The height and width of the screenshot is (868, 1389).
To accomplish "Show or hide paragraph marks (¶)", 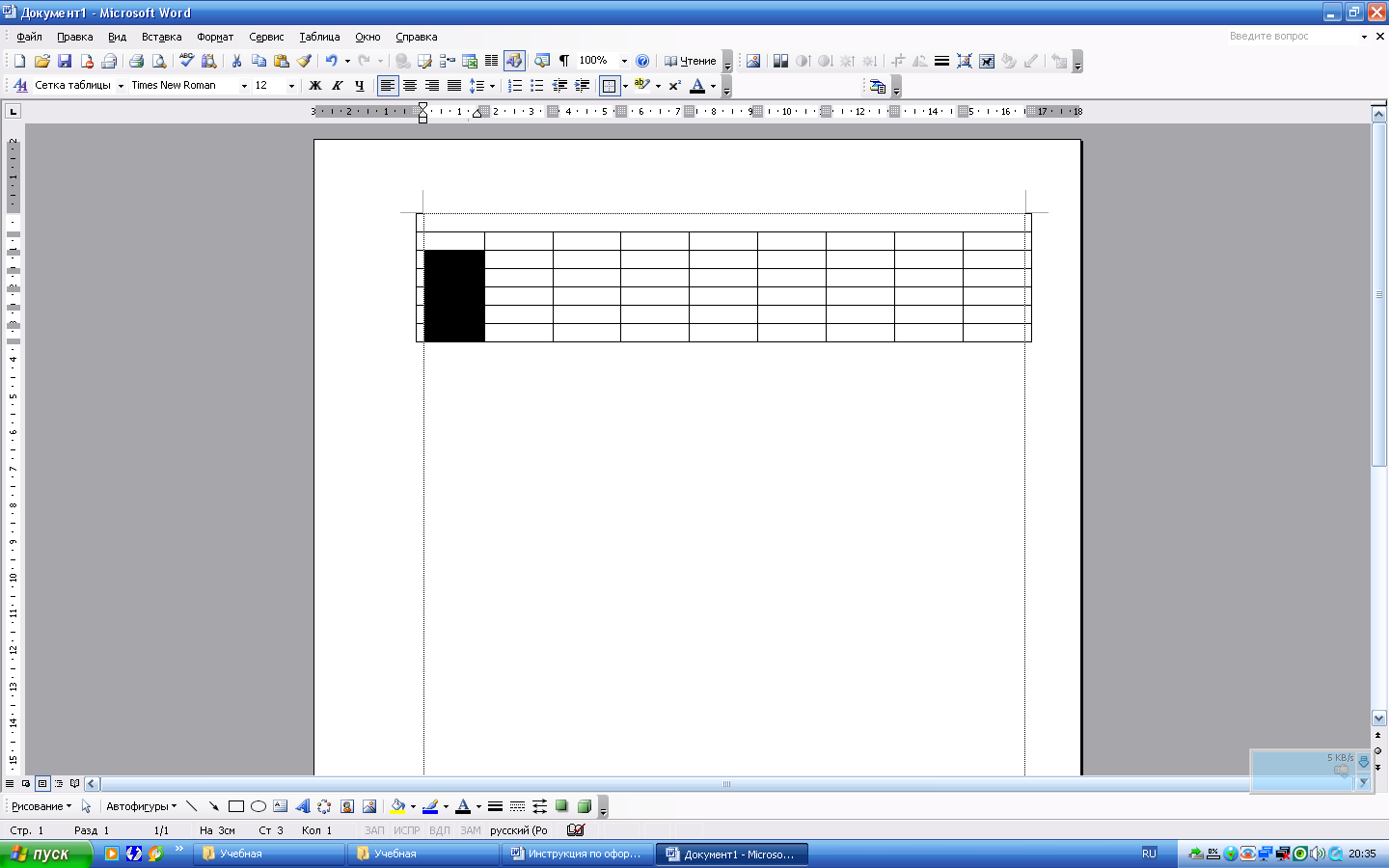I will pyautogui.click(x=564, y=61).
